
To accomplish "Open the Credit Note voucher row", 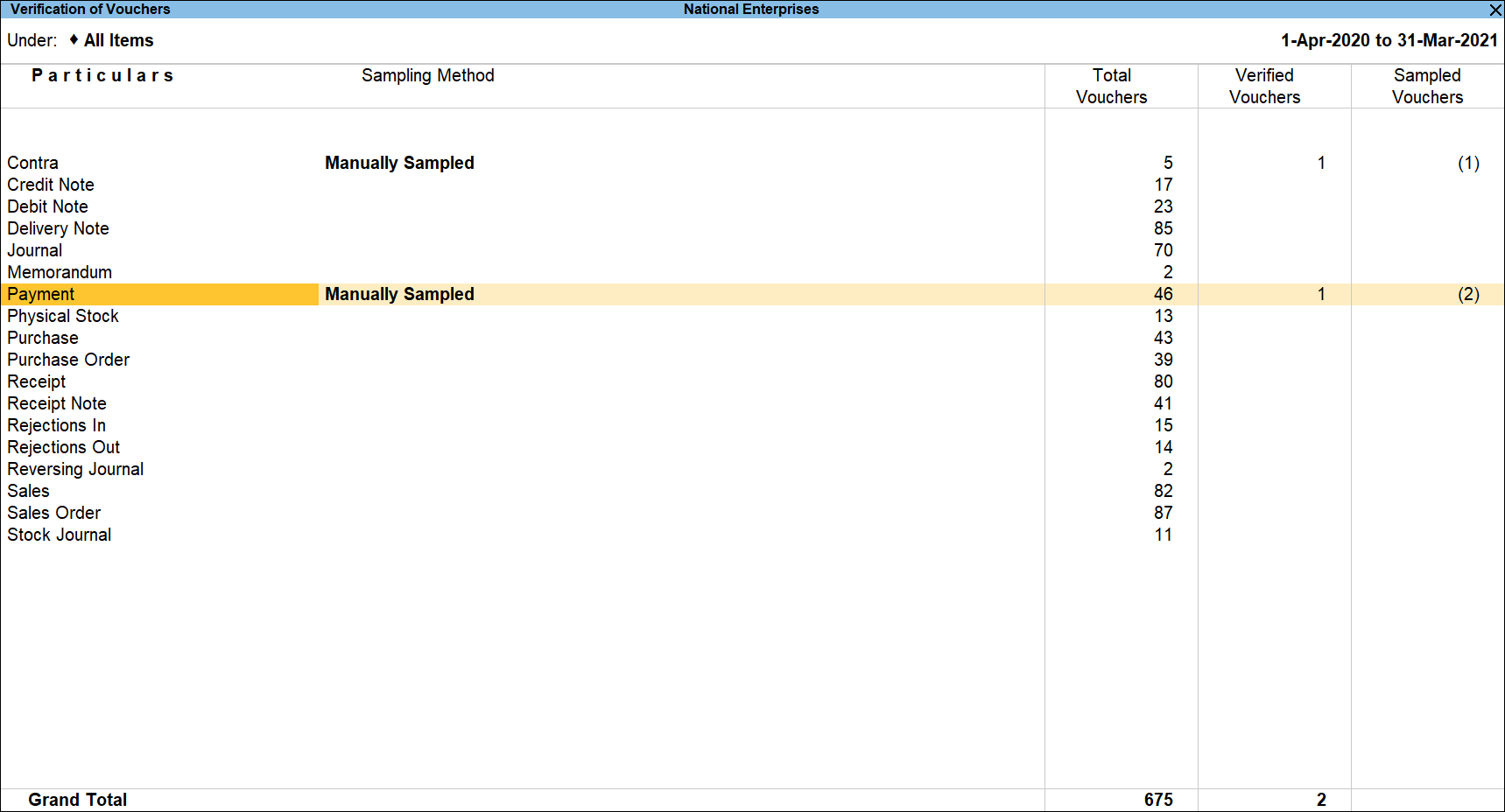I will pyautogui.click(x=51, y=185).
